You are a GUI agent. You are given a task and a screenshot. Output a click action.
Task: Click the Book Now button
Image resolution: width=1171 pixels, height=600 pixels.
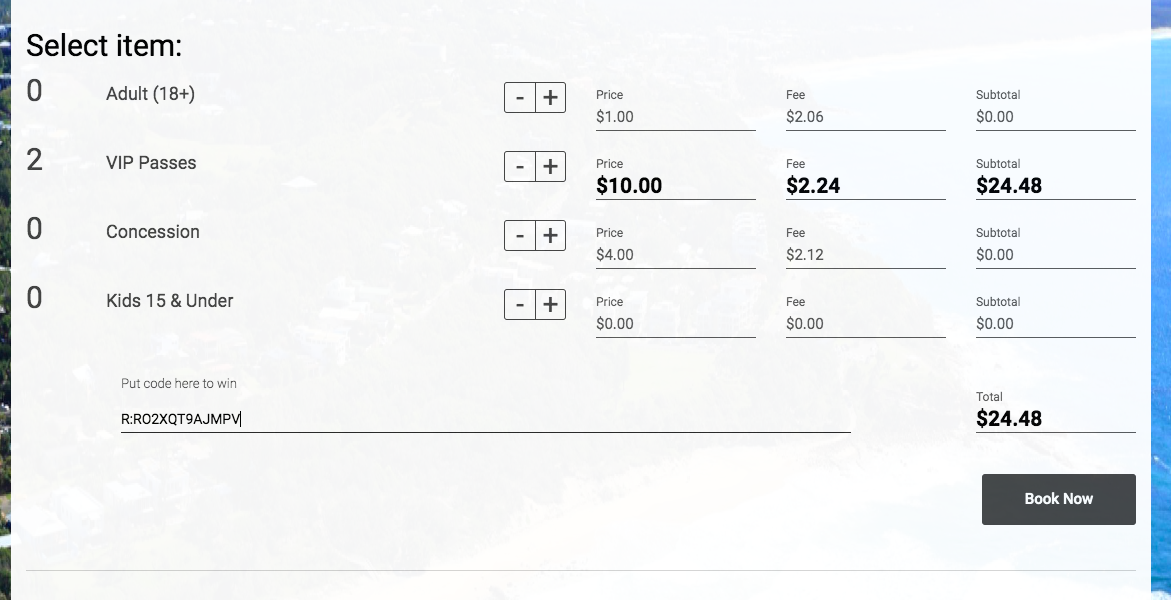click(x=1058, y=499)
